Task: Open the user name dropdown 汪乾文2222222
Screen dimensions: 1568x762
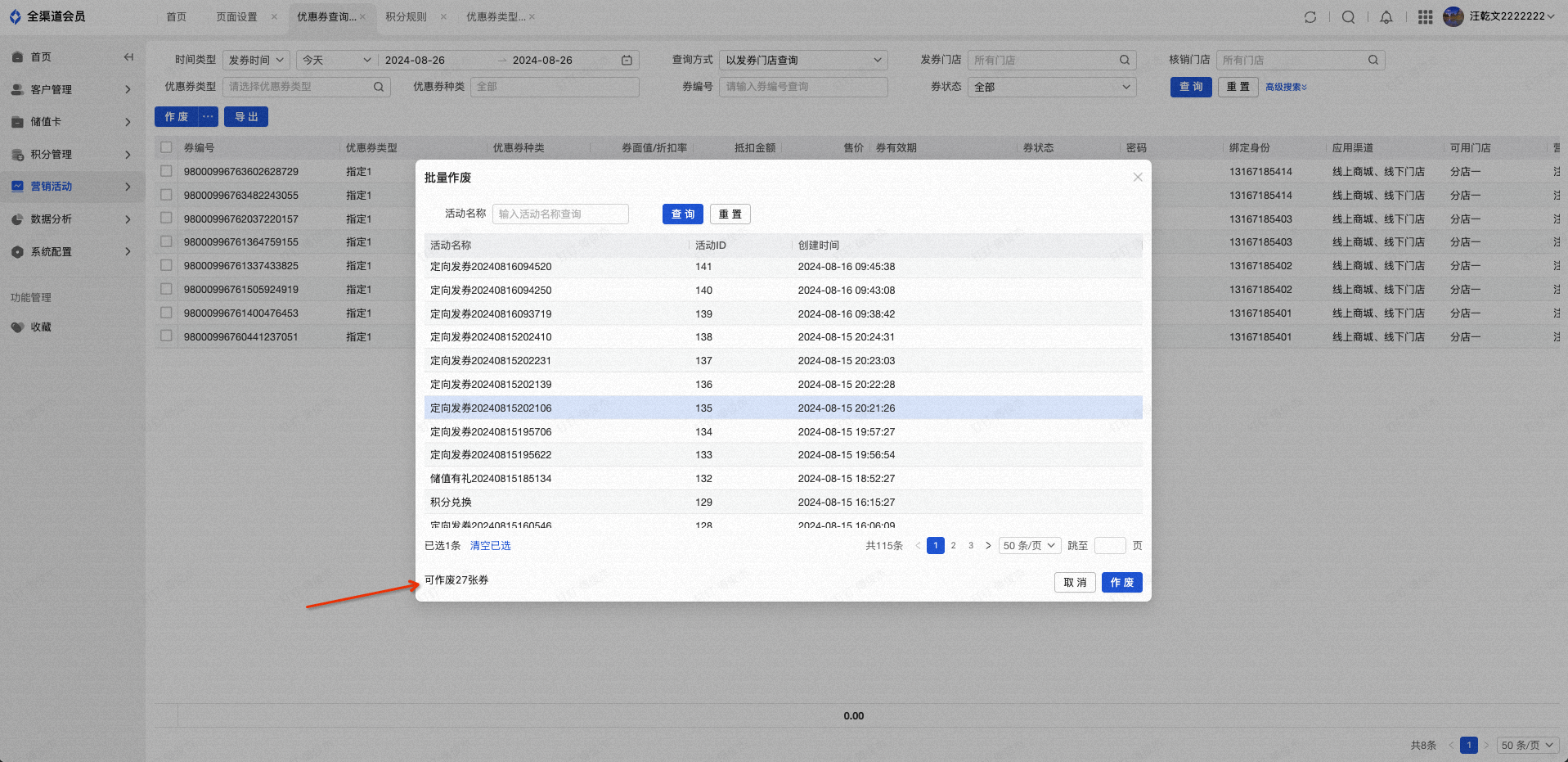Action: point(1512,16)
